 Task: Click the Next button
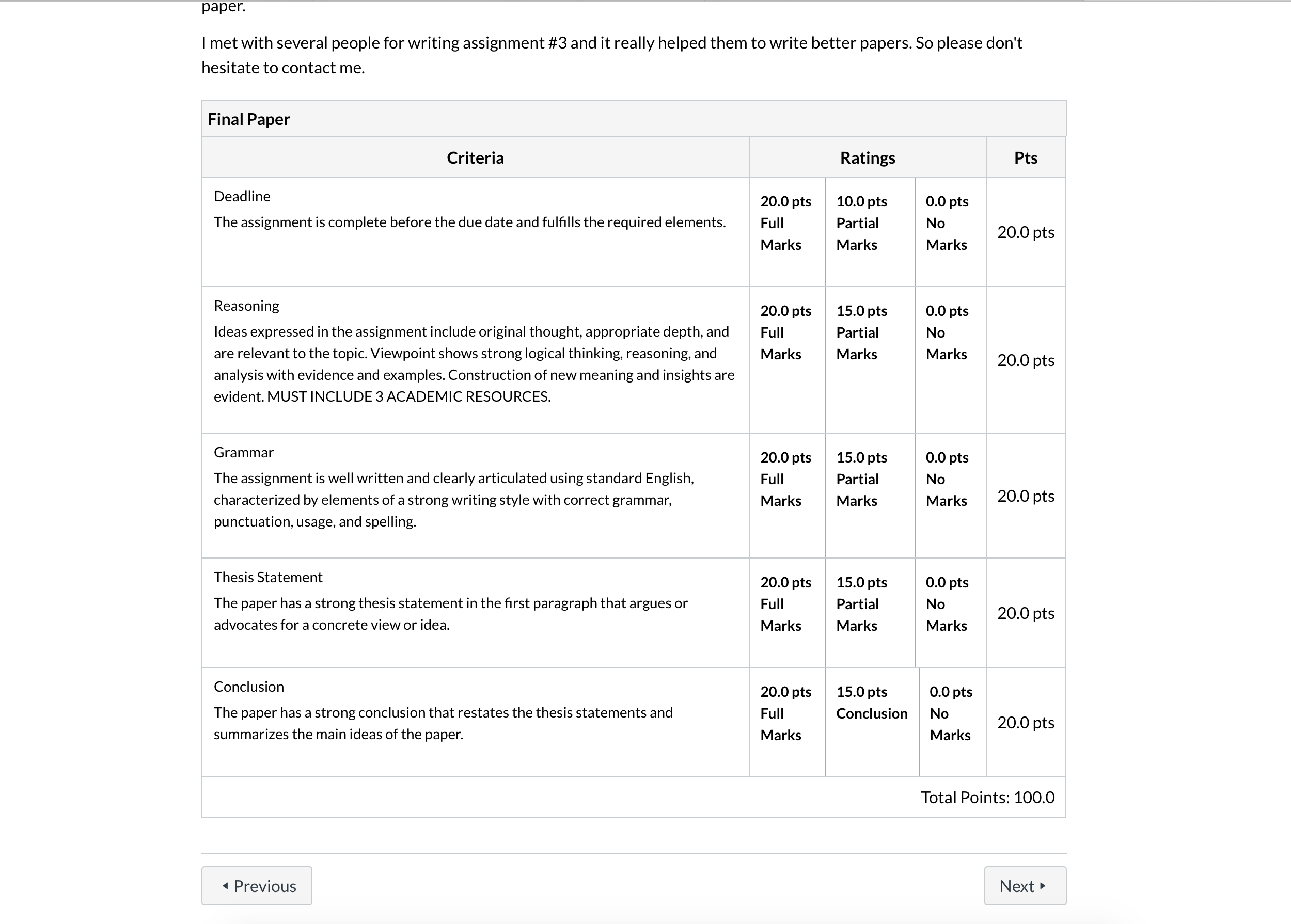(1025, 885)
